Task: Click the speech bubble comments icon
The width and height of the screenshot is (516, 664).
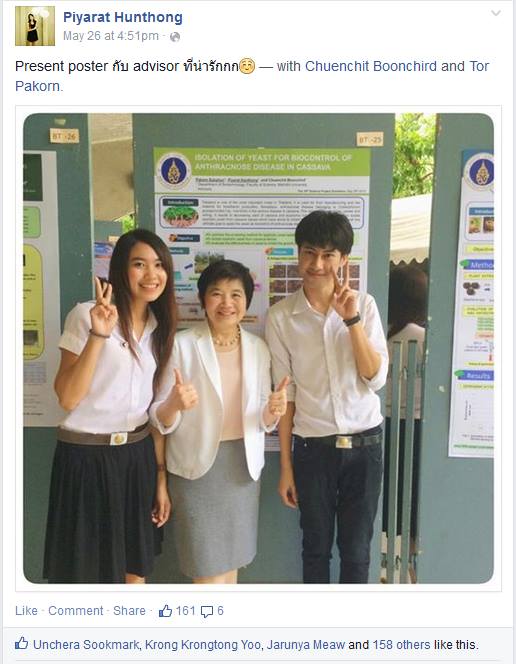Action: tap(207, 611)
